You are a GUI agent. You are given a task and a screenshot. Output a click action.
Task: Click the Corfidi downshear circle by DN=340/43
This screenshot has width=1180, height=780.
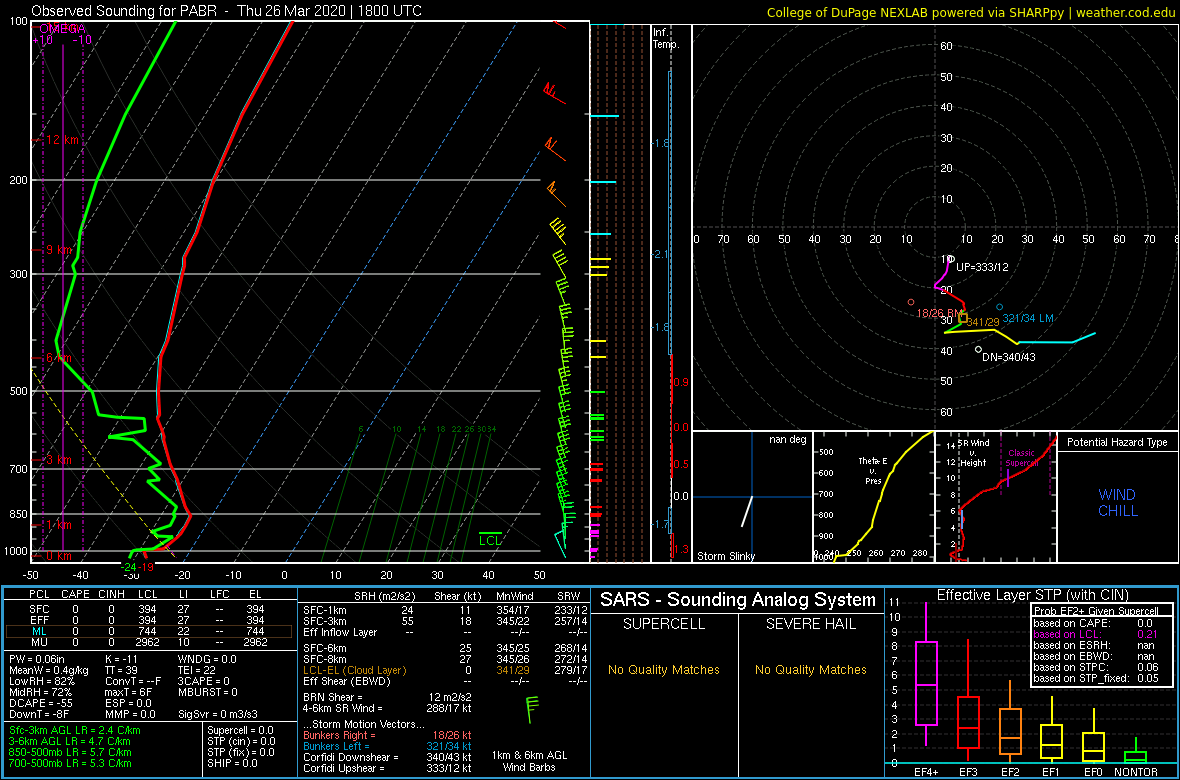(978, 349)
